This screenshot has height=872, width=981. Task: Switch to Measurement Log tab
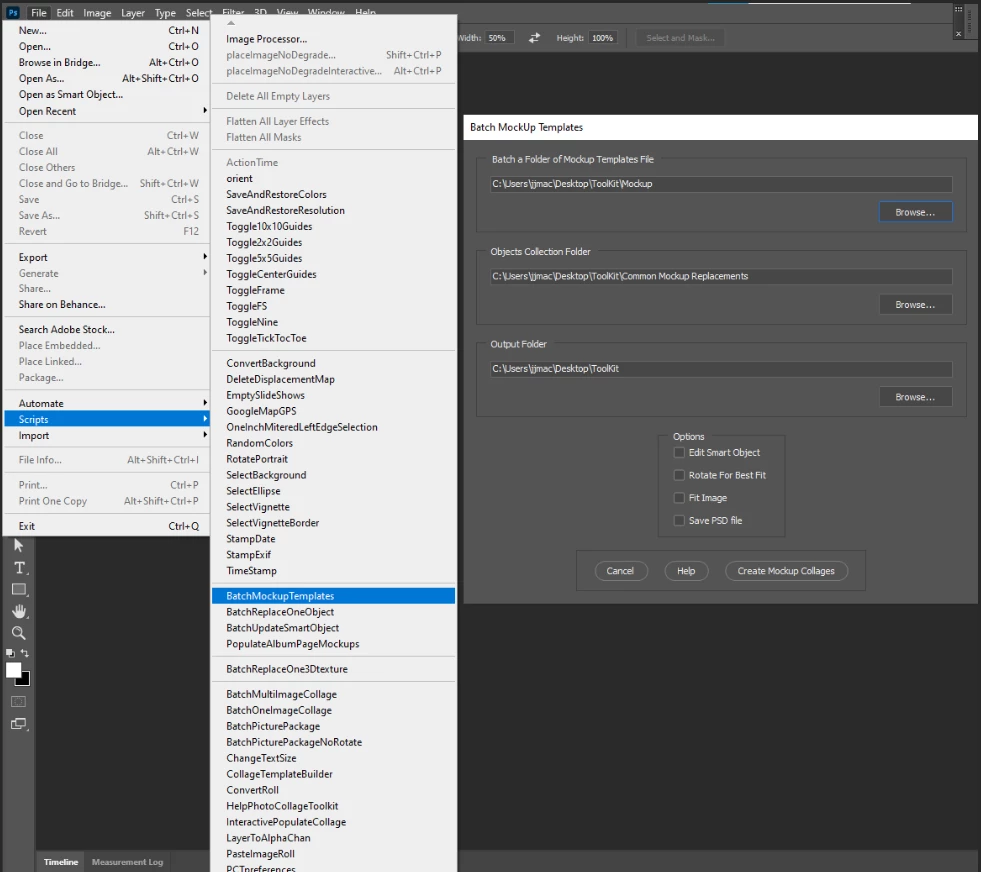pos(128,862)
